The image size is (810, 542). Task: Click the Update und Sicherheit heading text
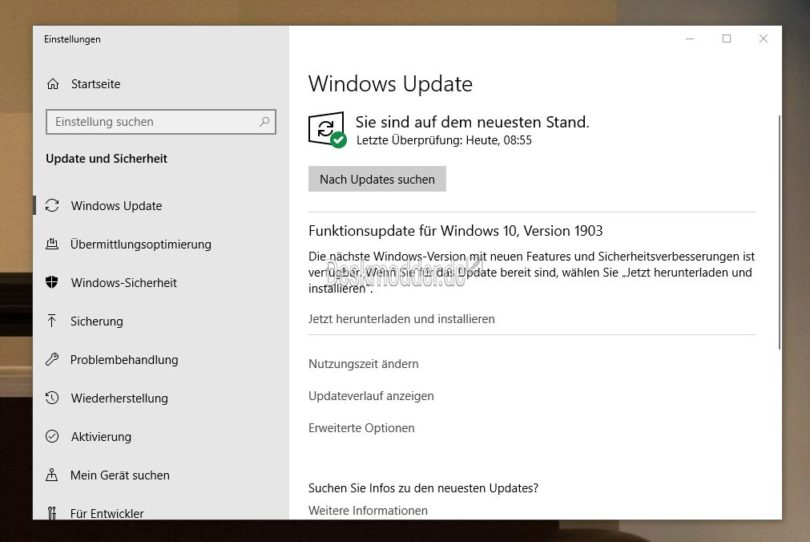pos(106,159)
